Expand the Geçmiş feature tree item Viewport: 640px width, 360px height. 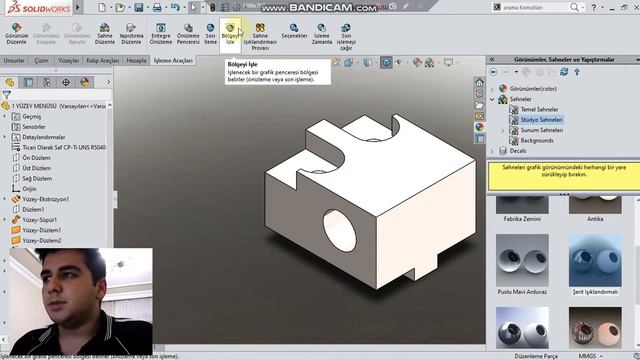4,116
